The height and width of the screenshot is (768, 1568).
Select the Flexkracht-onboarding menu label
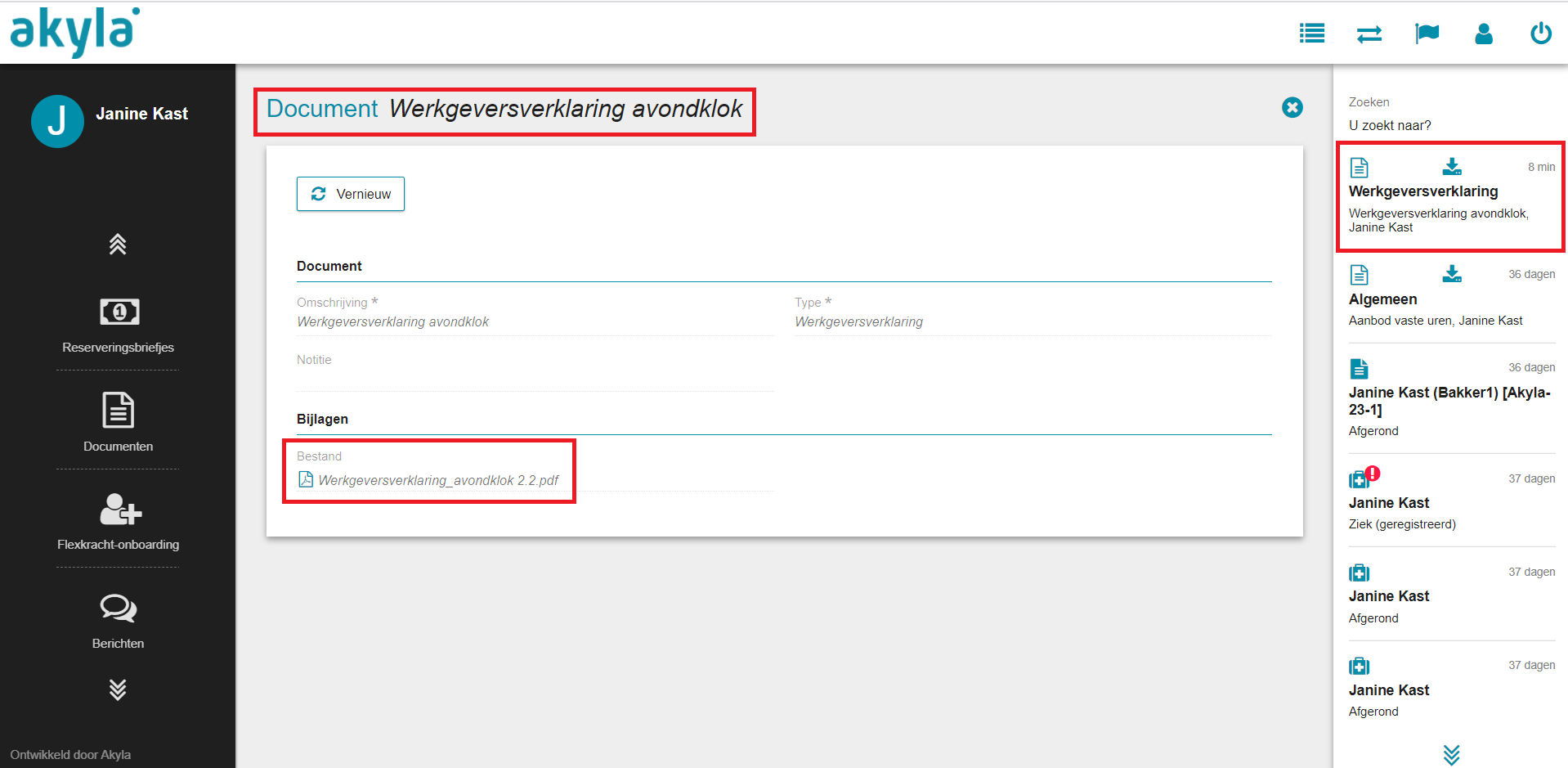point(118,545)
